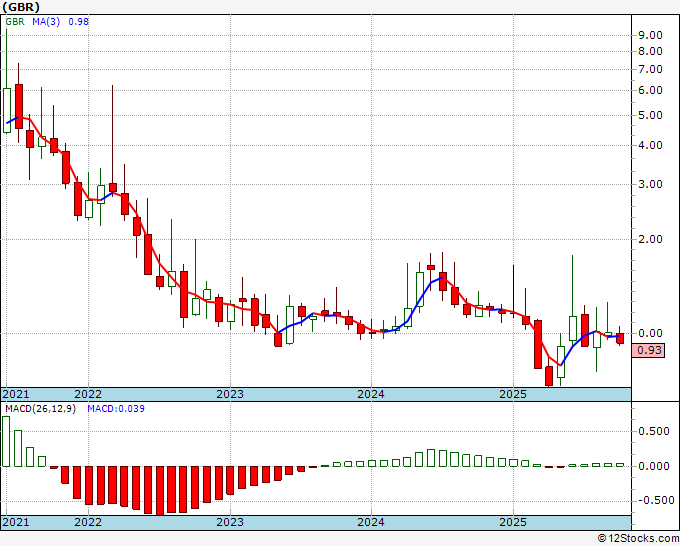680x546 pixels.
Task: Click the 2024 label on price chart timeline
Action: pos(371,394)
